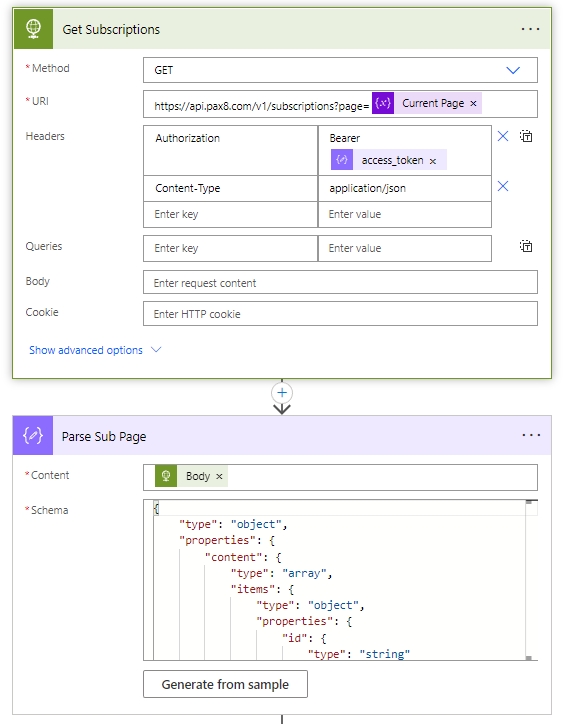Open Get Subscriptions ellipsis menu
The width and height of the screenshot is (582, 724).
click(530, 29)
